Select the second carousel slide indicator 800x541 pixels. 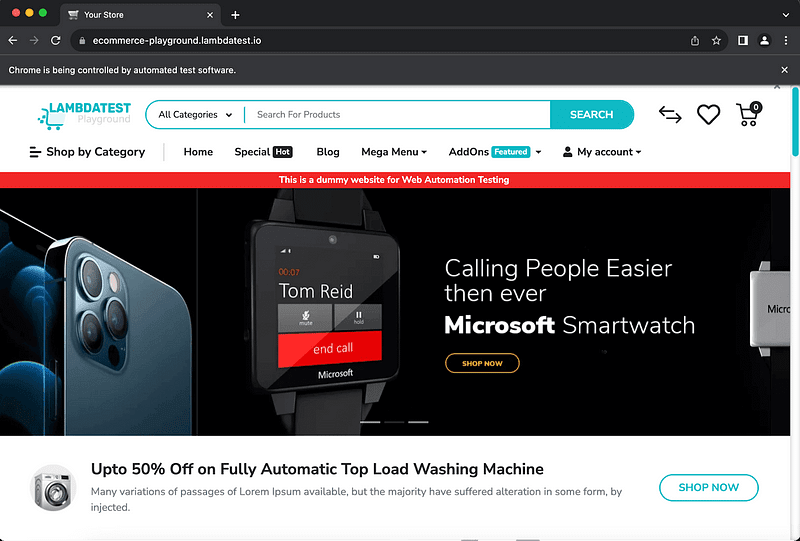(394, 422)
